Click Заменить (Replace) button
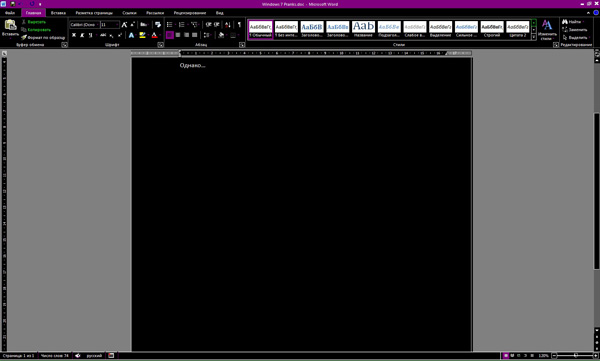 575,29
